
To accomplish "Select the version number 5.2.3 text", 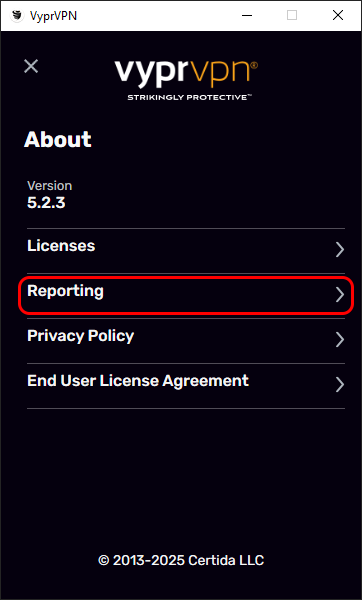I will 46,203.
